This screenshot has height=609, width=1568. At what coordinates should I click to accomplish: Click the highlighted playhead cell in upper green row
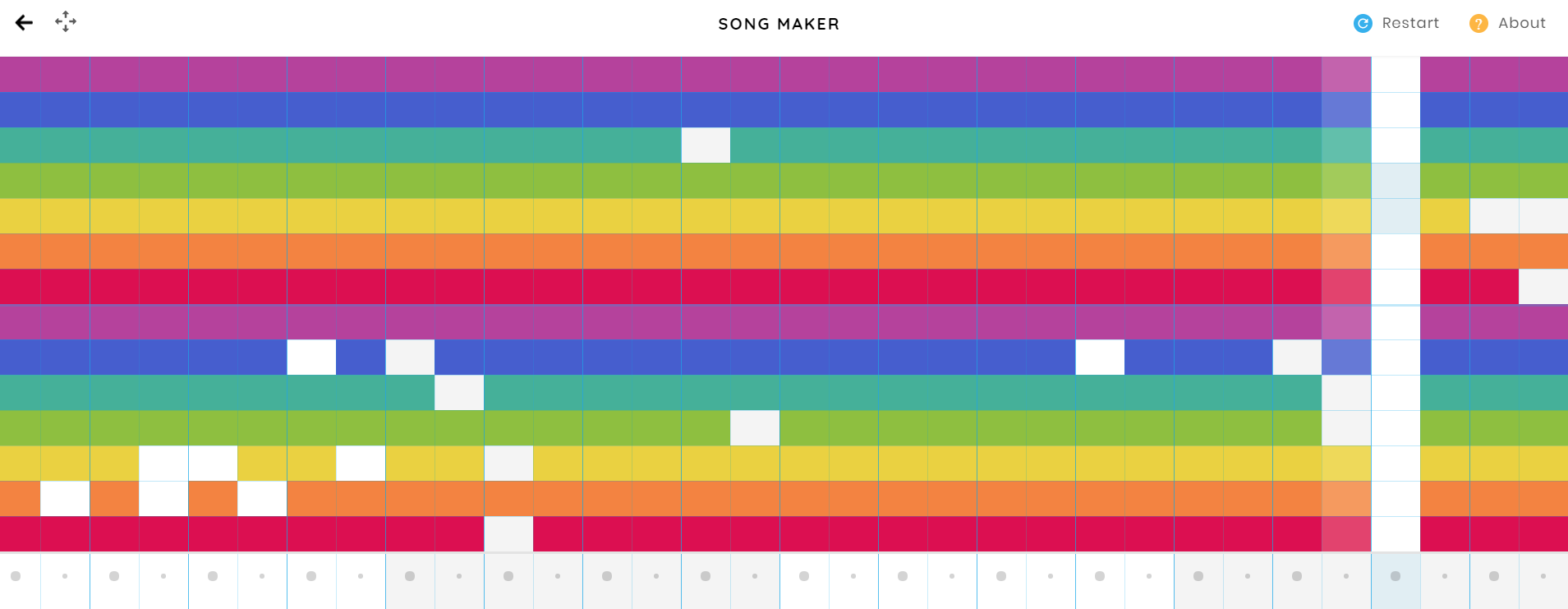(x=1396, y=181)
